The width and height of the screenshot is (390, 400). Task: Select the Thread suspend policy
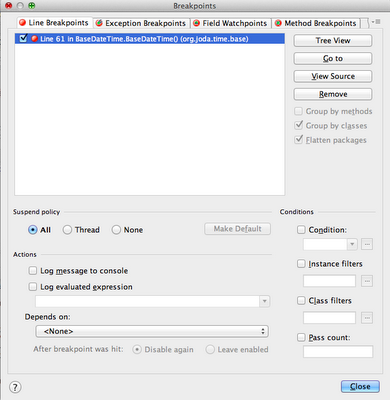[x=67, y=230]
